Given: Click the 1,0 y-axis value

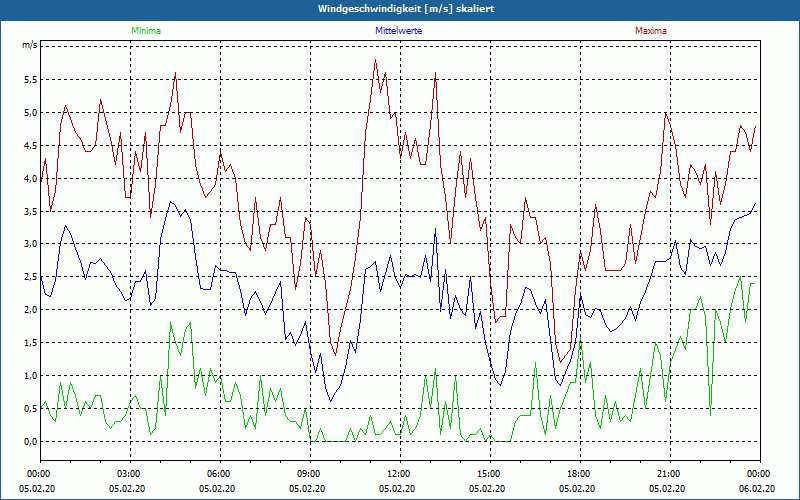Looking at the screenshot, I should tap(30, 376).
